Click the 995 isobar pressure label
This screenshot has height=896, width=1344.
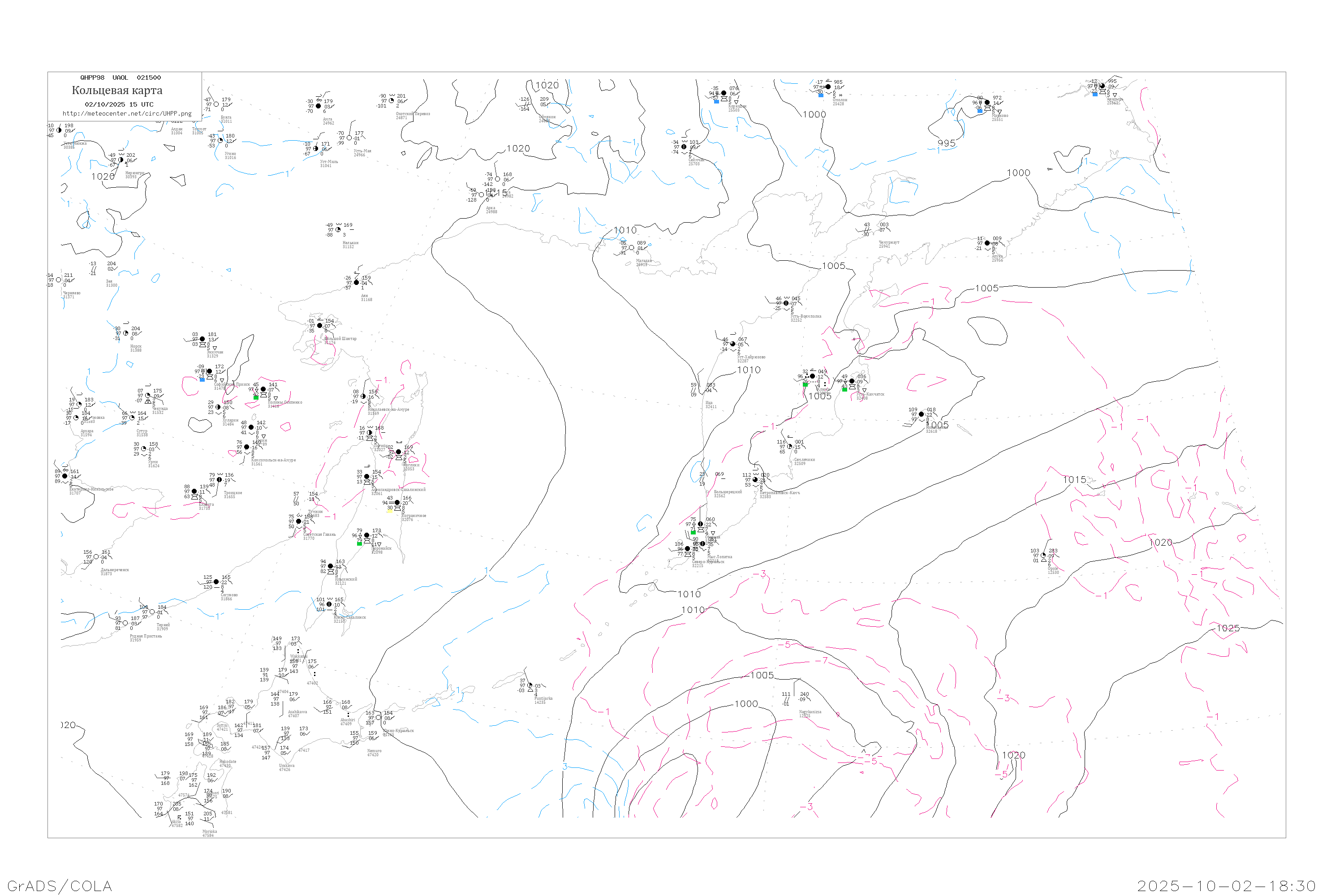pos(946,143)
